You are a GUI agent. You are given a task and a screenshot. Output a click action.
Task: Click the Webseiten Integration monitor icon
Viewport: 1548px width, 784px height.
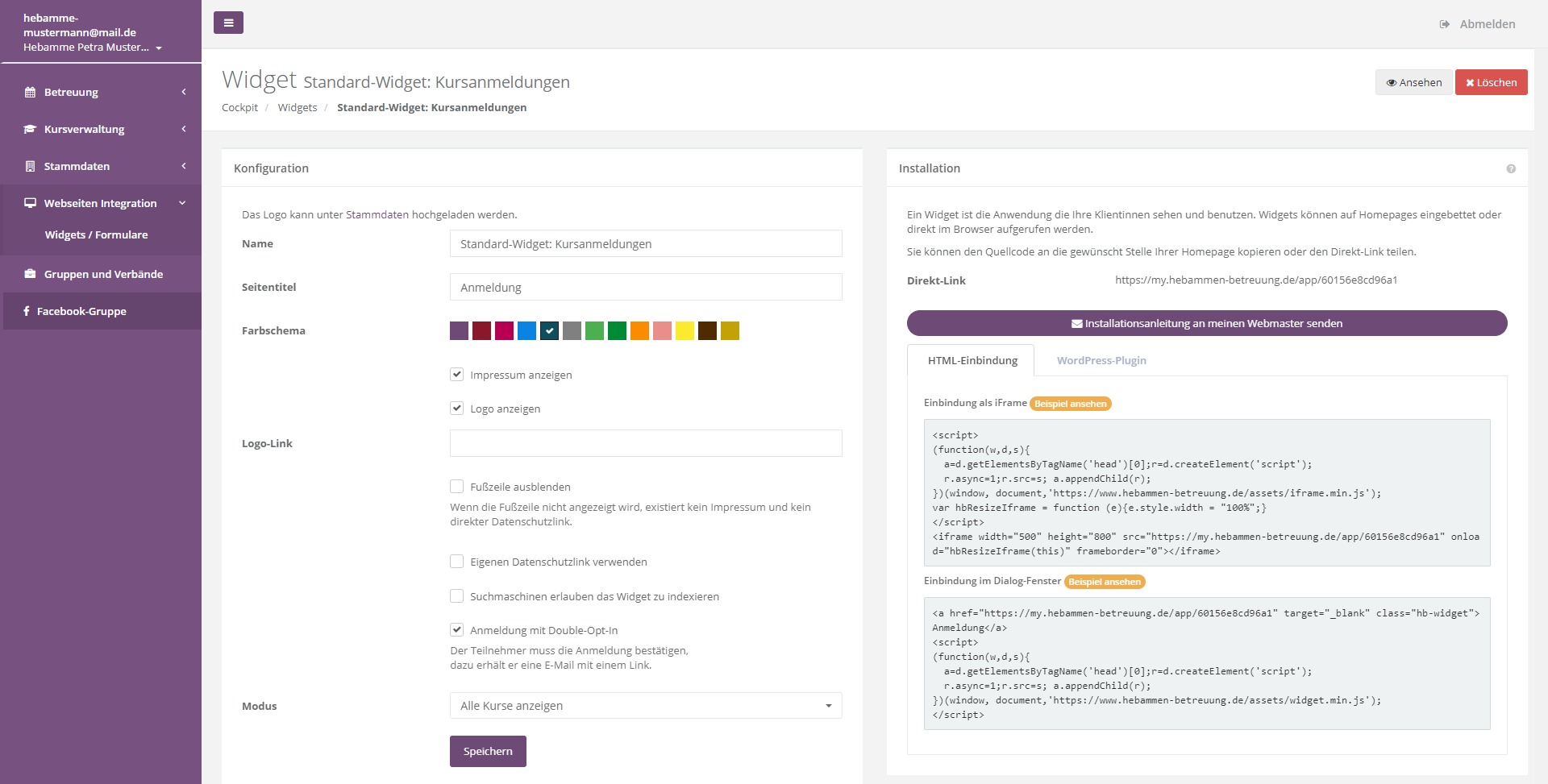[x=30, y=203]
